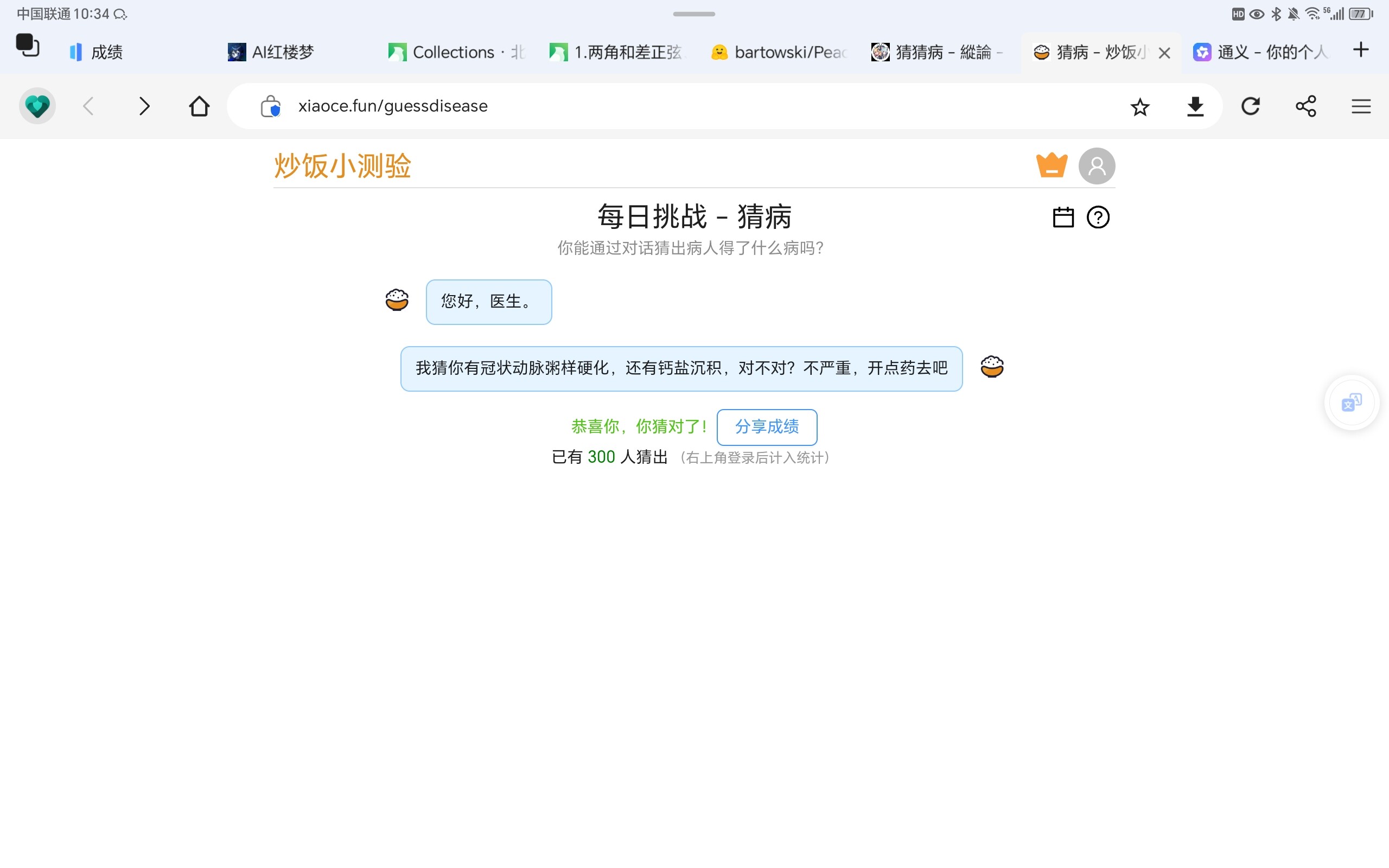Screen dimensions: 1389x868
Task: Open the calendar history icon
Action: click(x=1063, y=218)
